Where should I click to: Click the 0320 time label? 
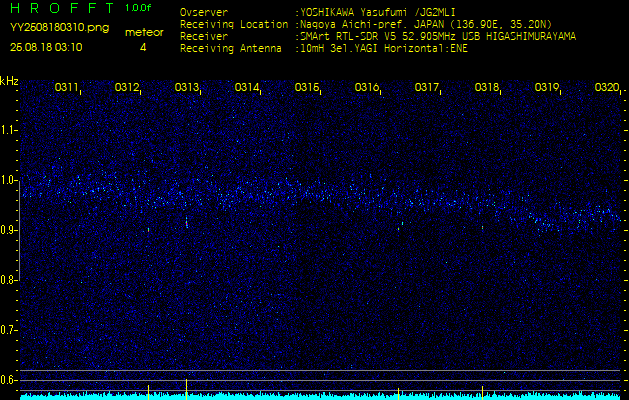point(606,87)
